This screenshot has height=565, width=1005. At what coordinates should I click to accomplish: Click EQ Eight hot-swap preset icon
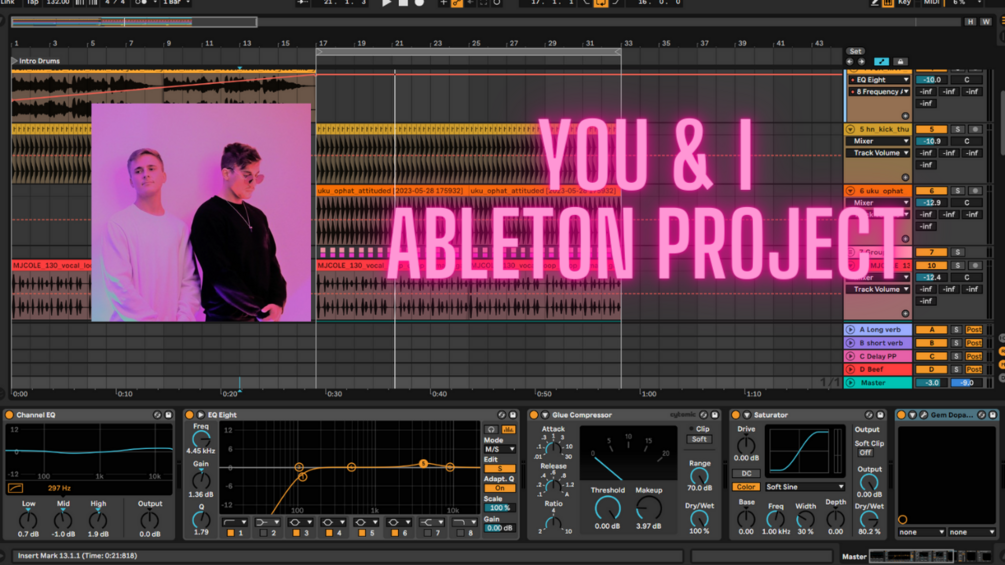point(502,415)
